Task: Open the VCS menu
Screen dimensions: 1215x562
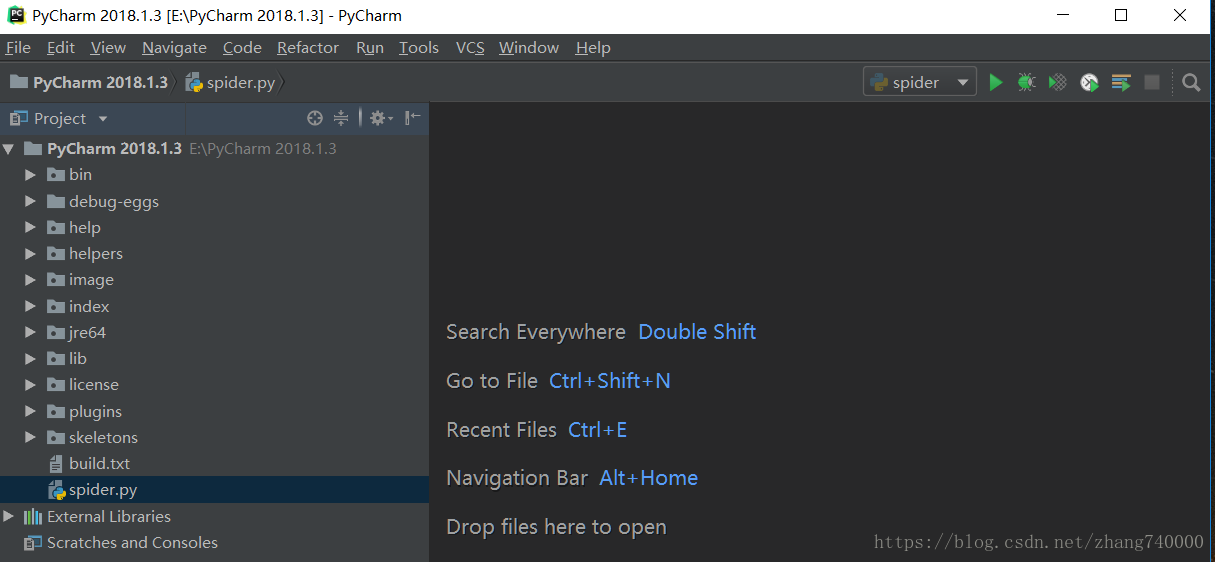Action: click(x=470, y=47)
